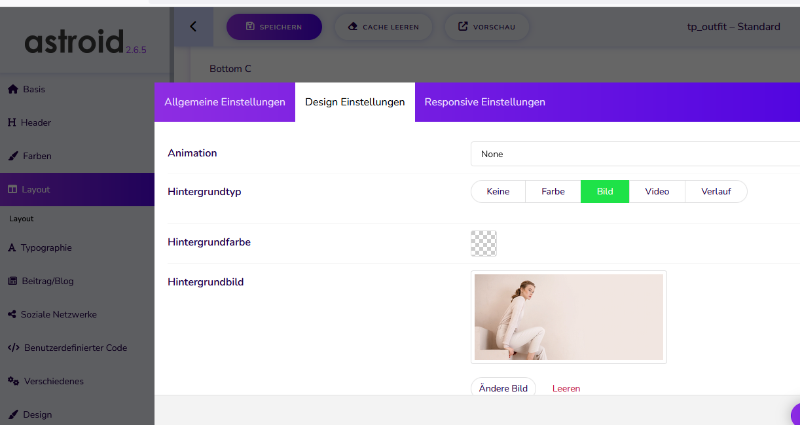Click the tp_outfit – Standard title
The height and width of the screenshot is (425, 800).
click(x=733, y=27)
